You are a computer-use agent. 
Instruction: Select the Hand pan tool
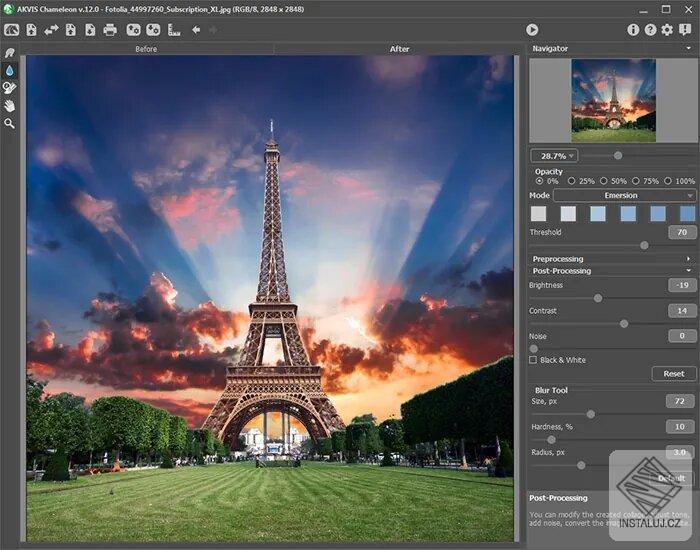coord(9,106)
